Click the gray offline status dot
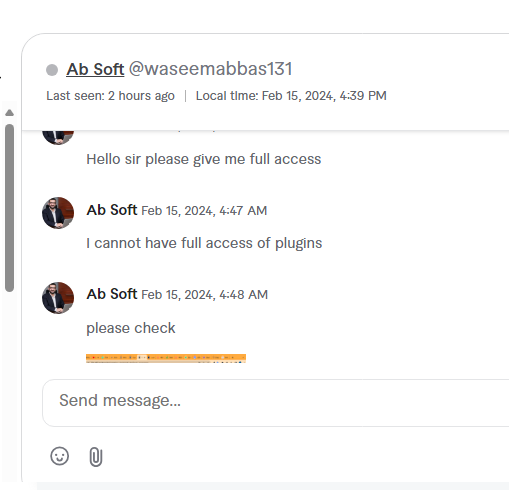Screen dimensions: 509x490 [x=52, y=70]
